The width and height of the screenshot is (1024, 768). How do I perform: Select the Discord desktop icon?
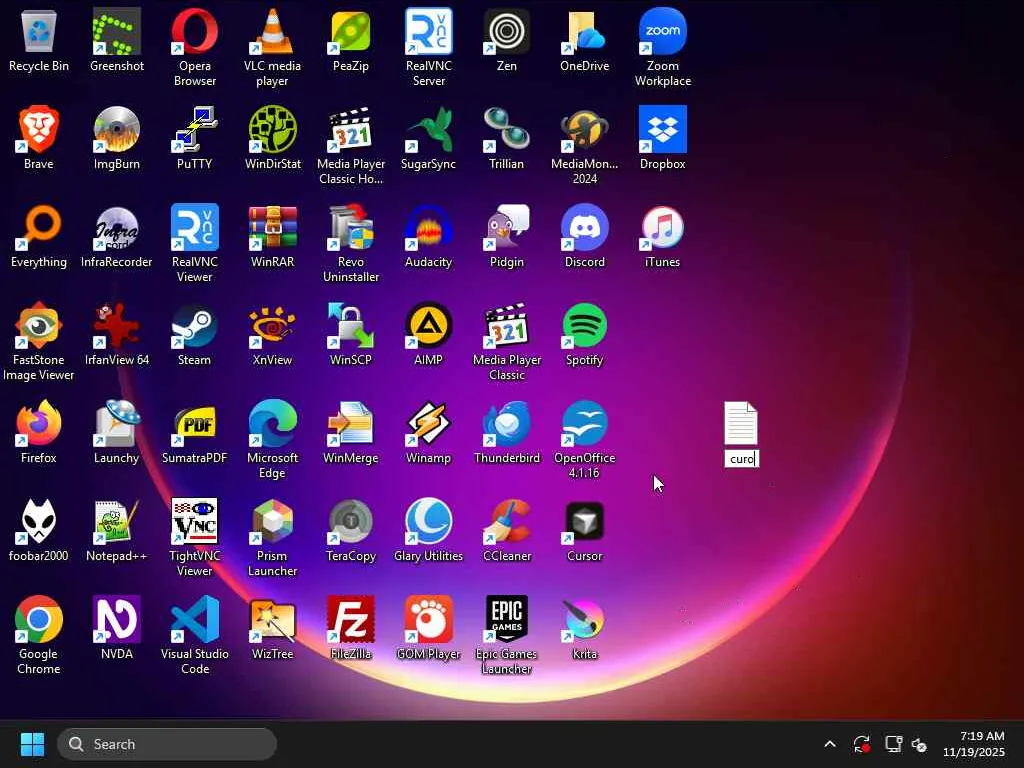pos(585,229)
